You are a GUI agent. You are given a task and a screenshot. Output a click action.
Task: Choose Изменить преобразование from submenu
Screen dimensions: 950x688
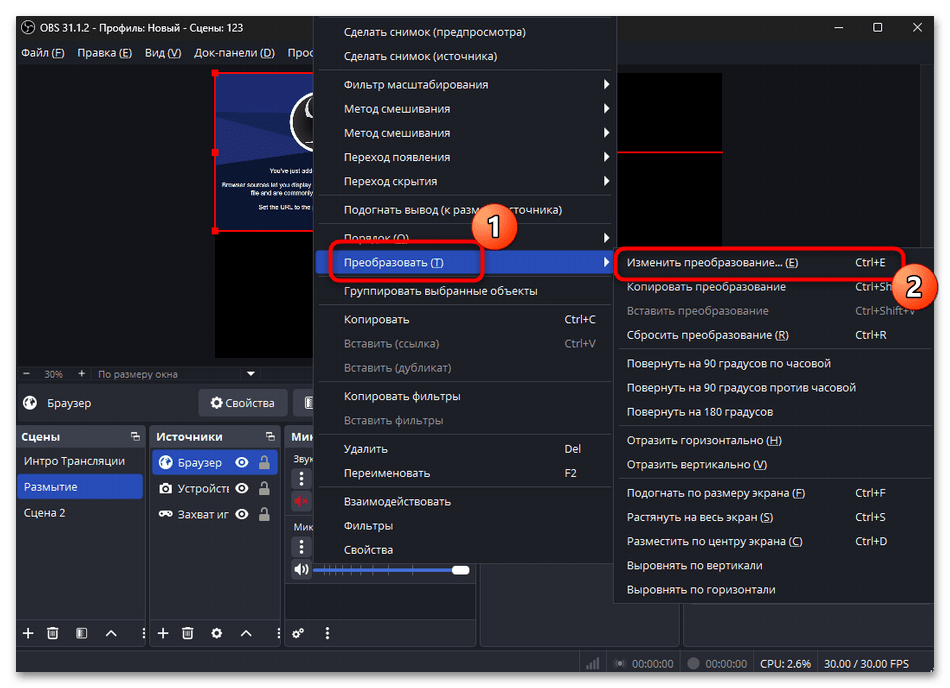[x=712, y=263]
